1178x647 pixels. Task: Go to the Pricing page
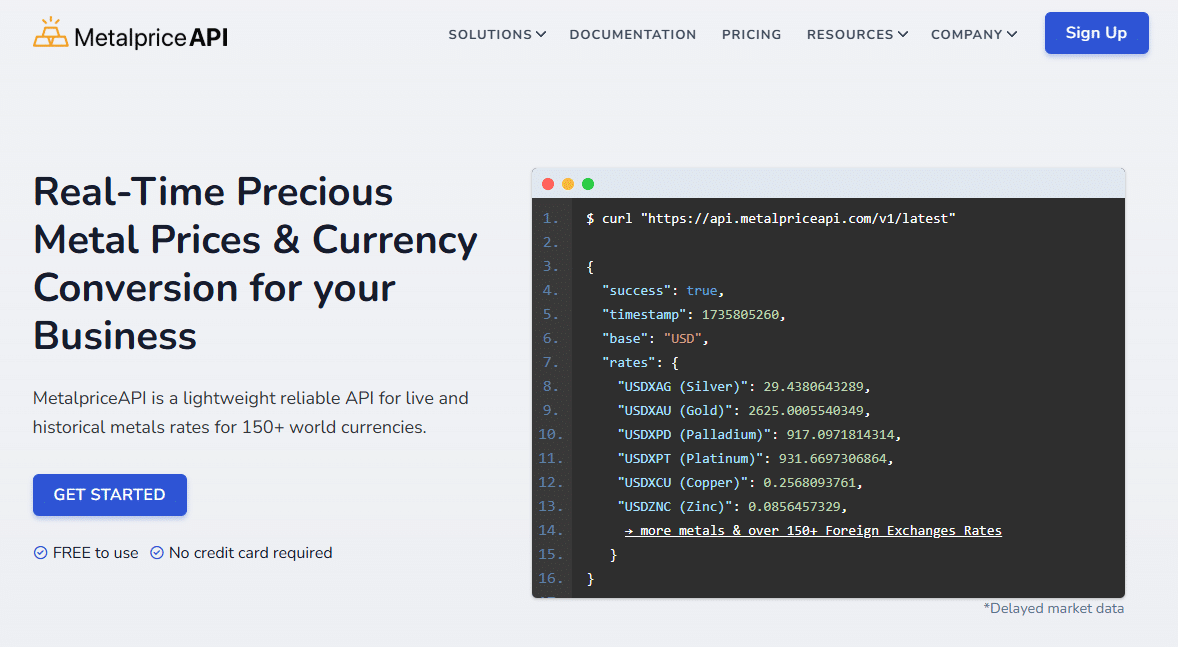click(x=751, y=35)
